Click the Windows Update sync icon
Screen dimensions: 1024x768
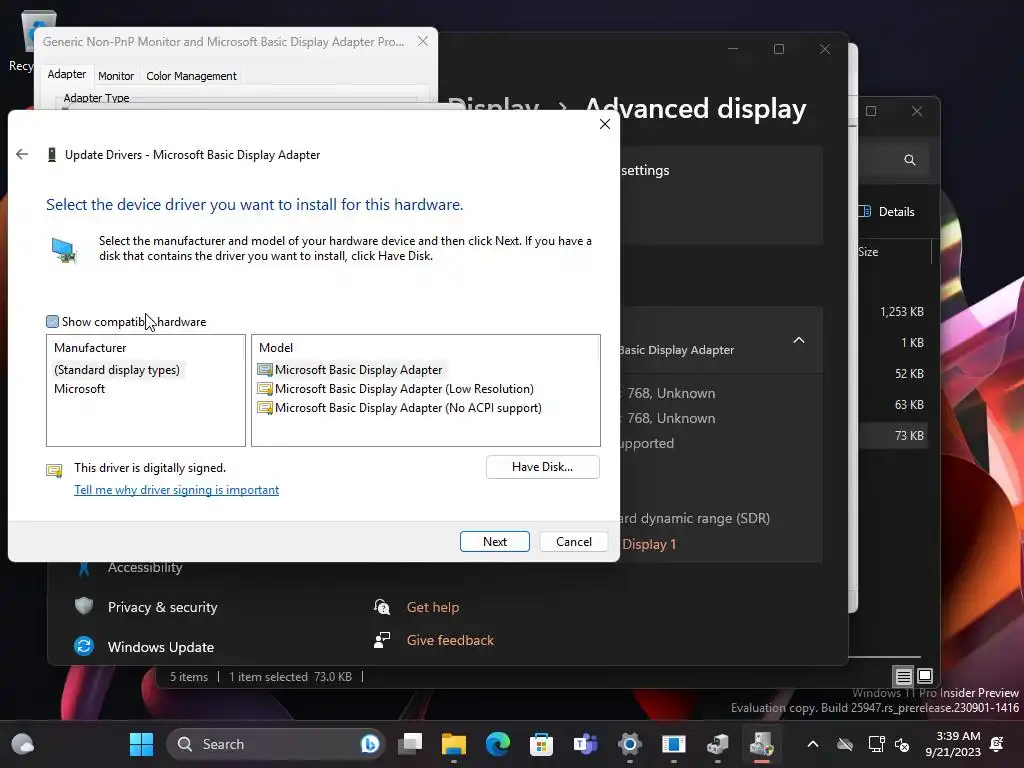coord(84,646)
